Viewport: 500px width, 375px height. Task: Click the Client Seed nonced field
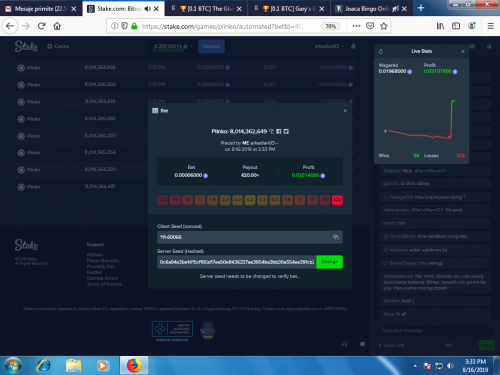pyautogui.click(x=250, y=237)
